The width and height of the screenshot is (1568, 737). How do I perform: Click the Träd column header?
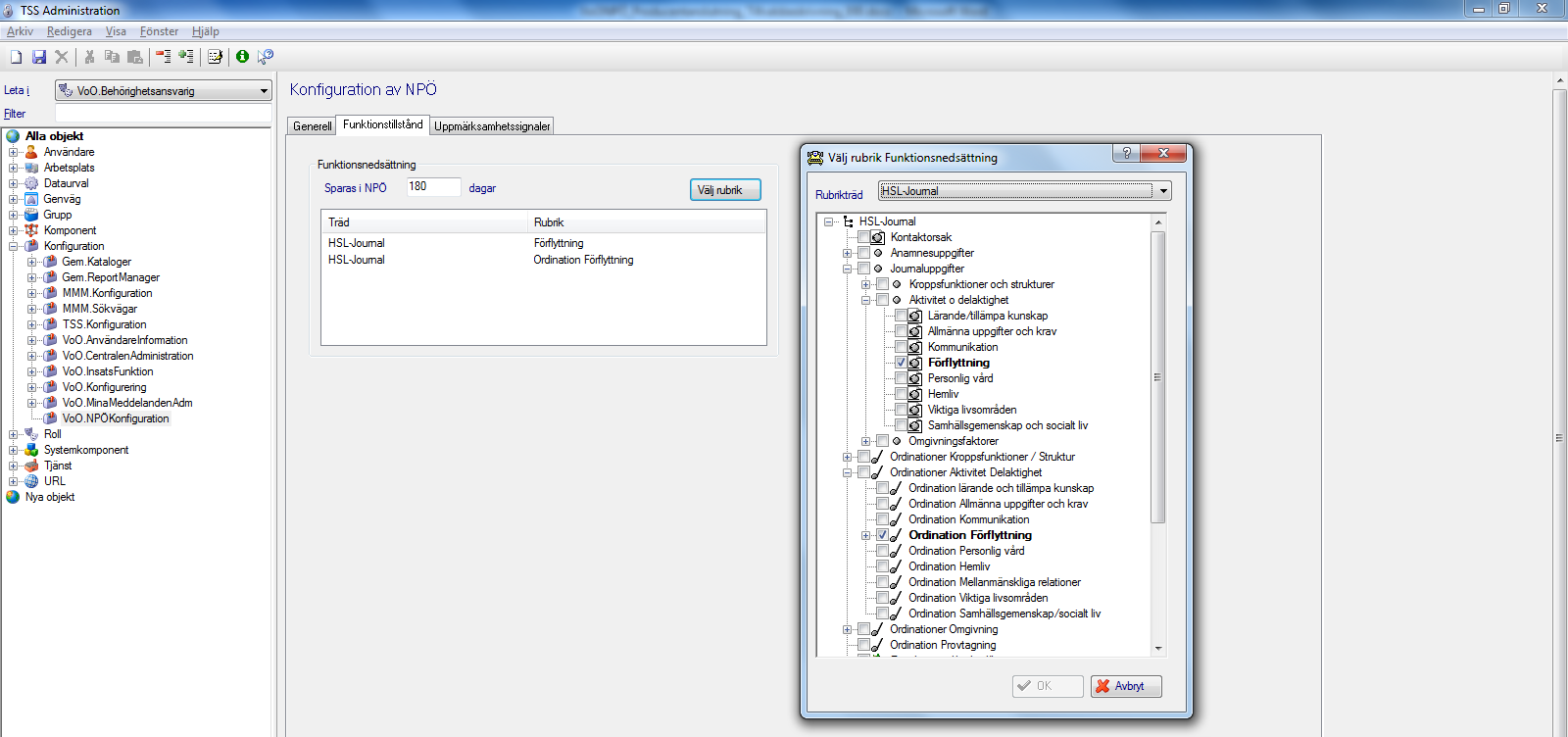coord(424,222)
